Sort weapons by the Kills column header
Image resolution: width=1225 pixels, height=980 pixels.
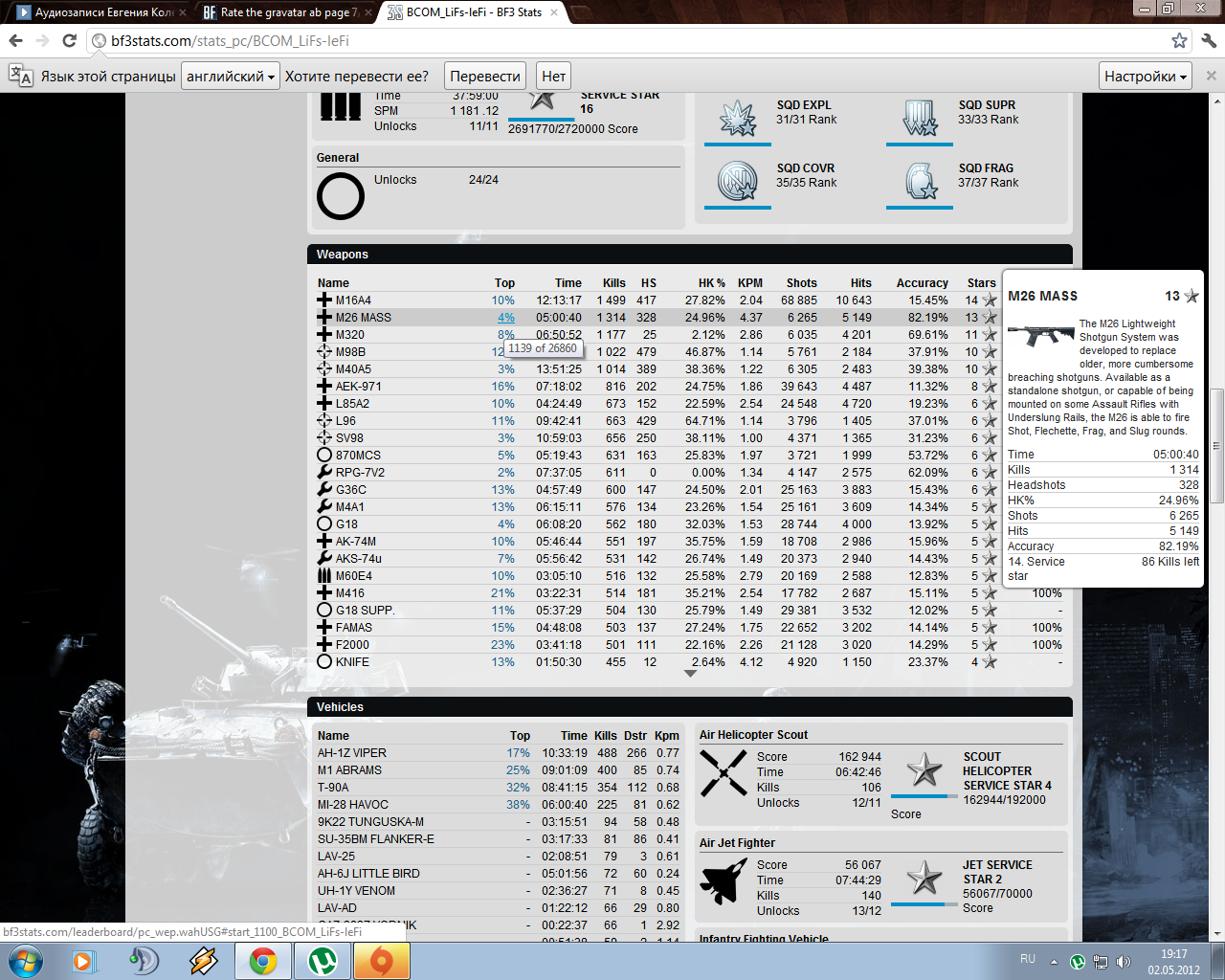pos(614,283)
